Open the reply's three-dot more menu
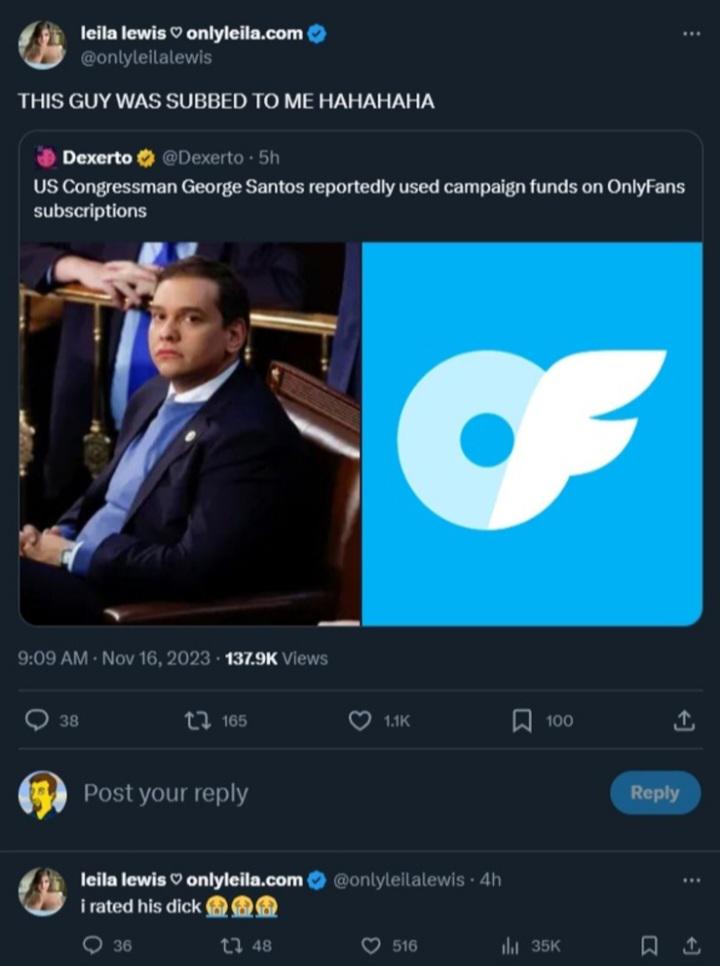 pyautogui.click(x=691, y=880)
